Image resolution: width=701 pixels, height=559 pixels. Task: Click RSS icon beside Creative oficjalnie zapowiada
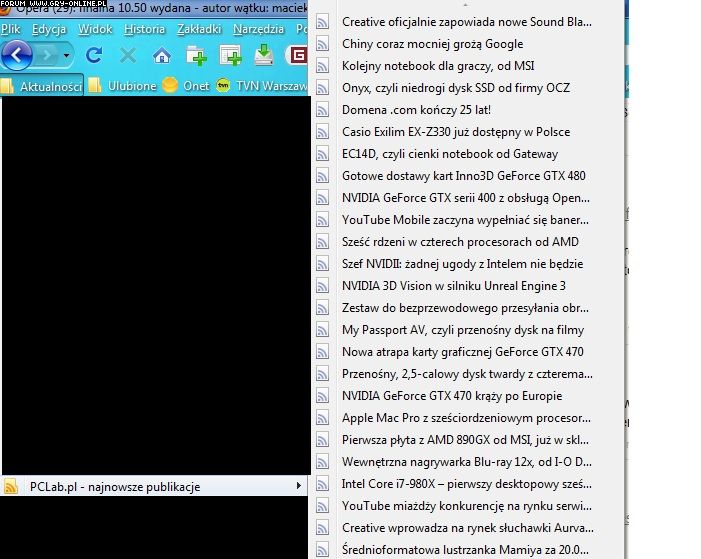click(322, 21)
